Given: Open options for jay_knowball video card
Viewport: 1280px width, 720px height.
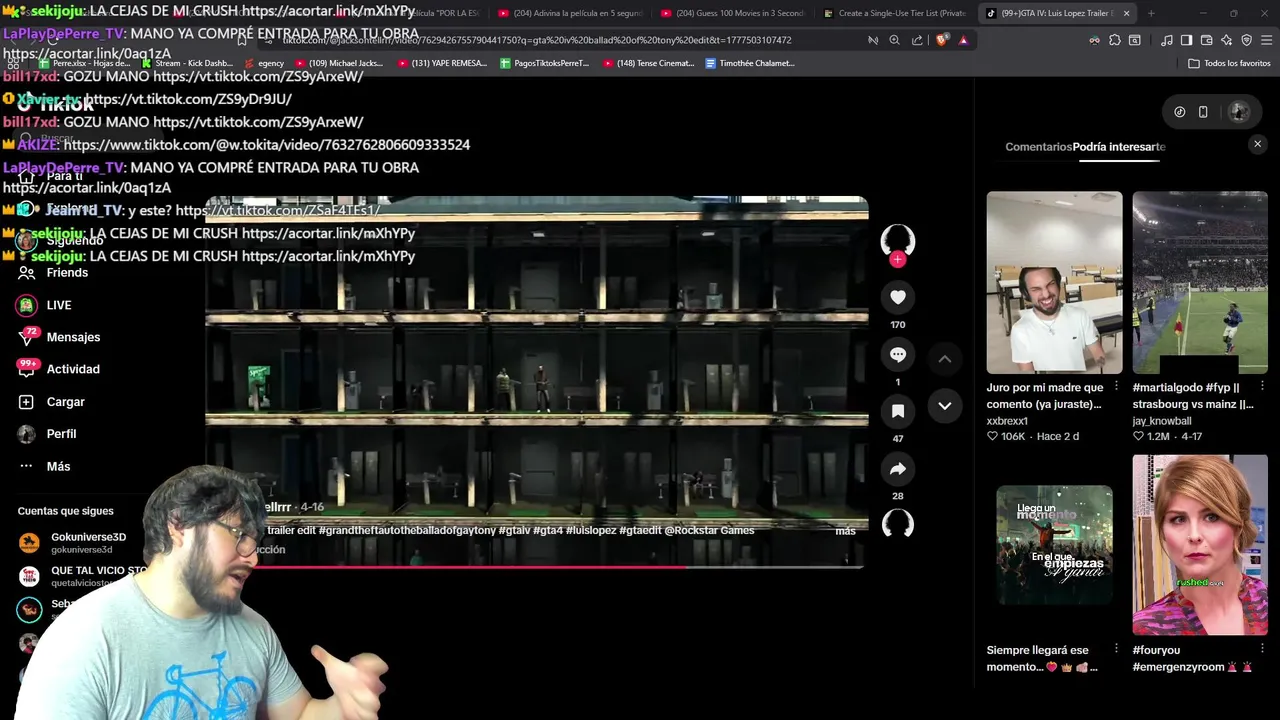Looking at the screenshot, I should click(x=1262, y=386).
